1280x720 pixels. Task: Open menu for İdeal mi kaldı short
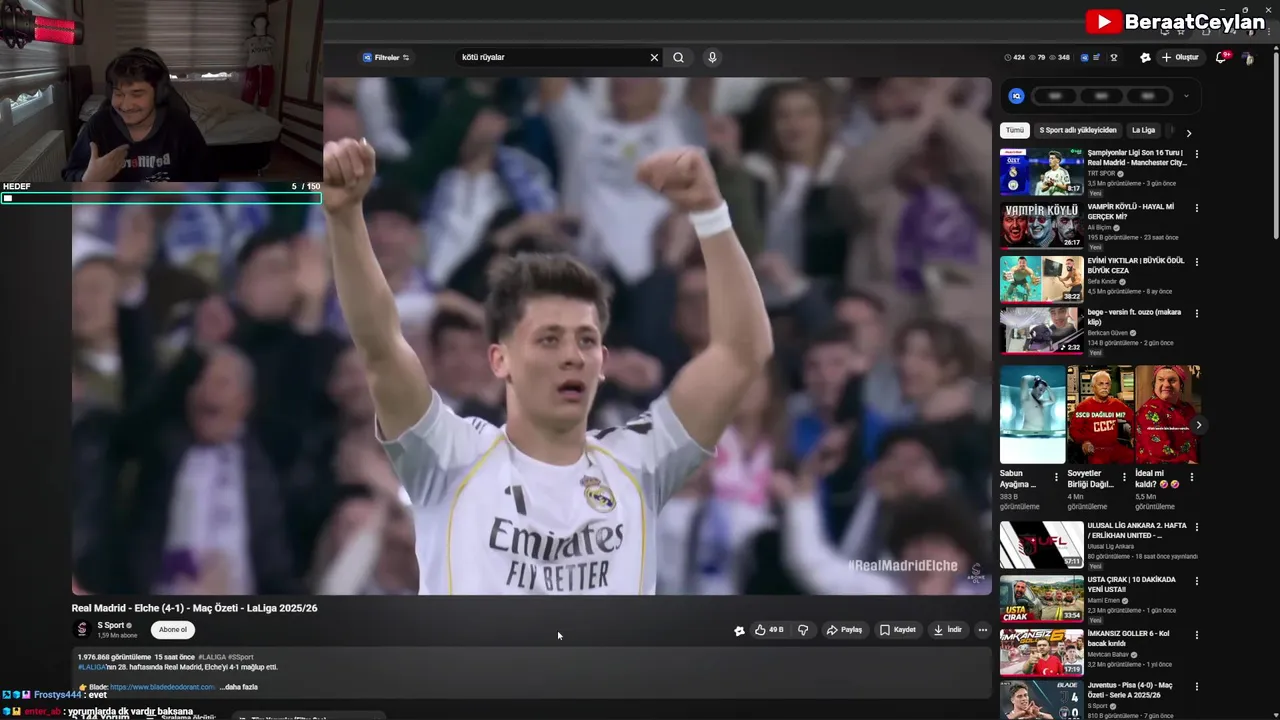[x=1192, y=477]
